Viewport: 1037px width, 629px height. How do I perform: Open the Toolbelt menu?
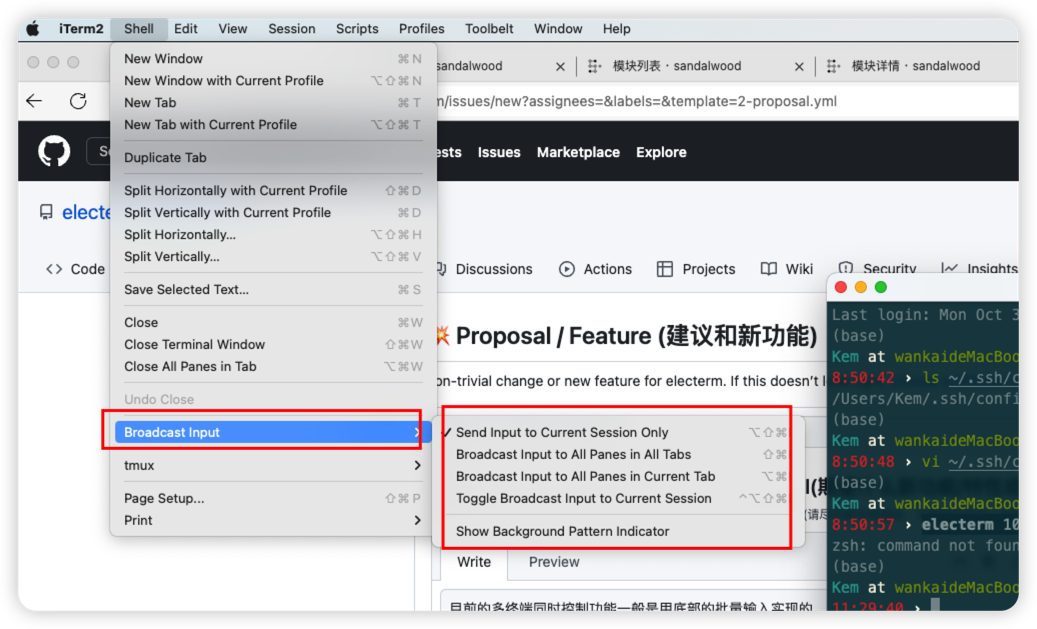click(x=489, y=28)
